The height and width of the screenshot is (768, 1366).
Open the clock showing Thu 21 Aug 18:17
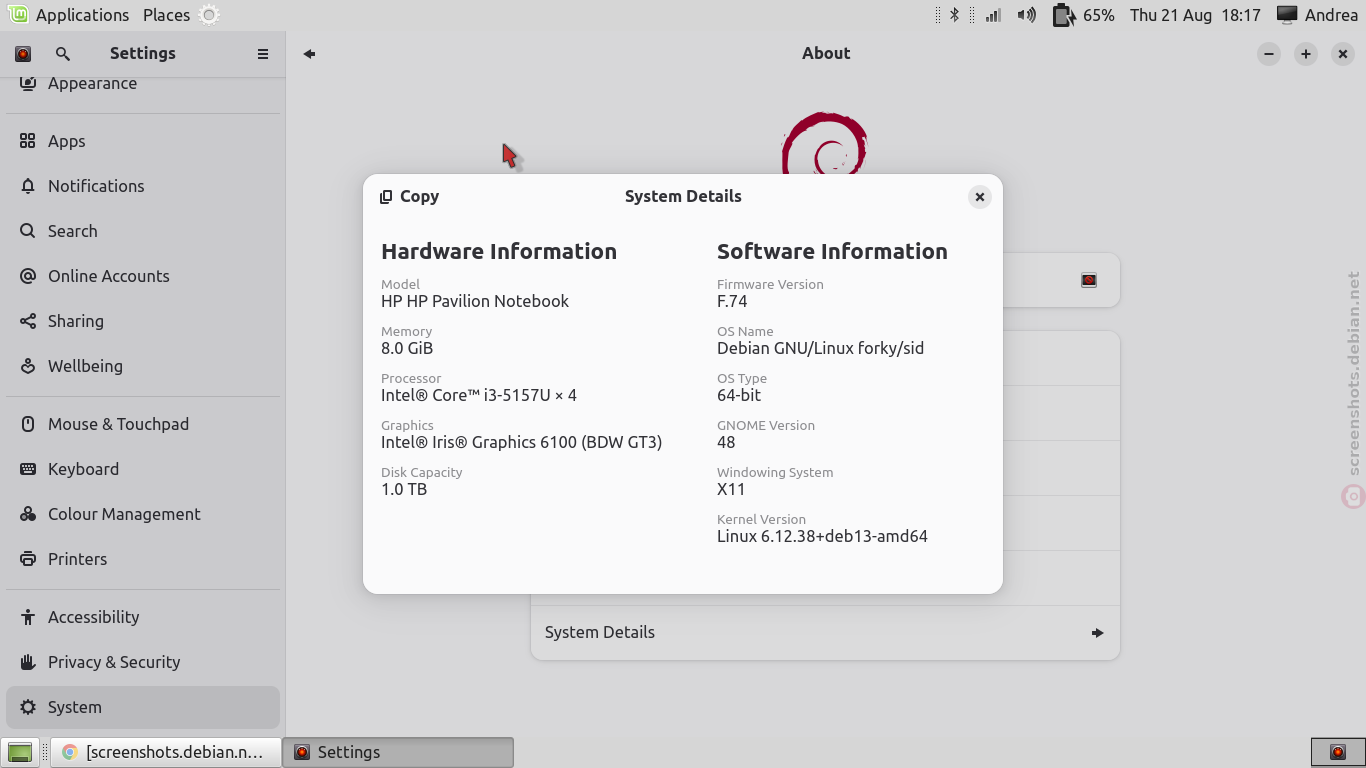pyautogui.click(x=1195, y=15)
